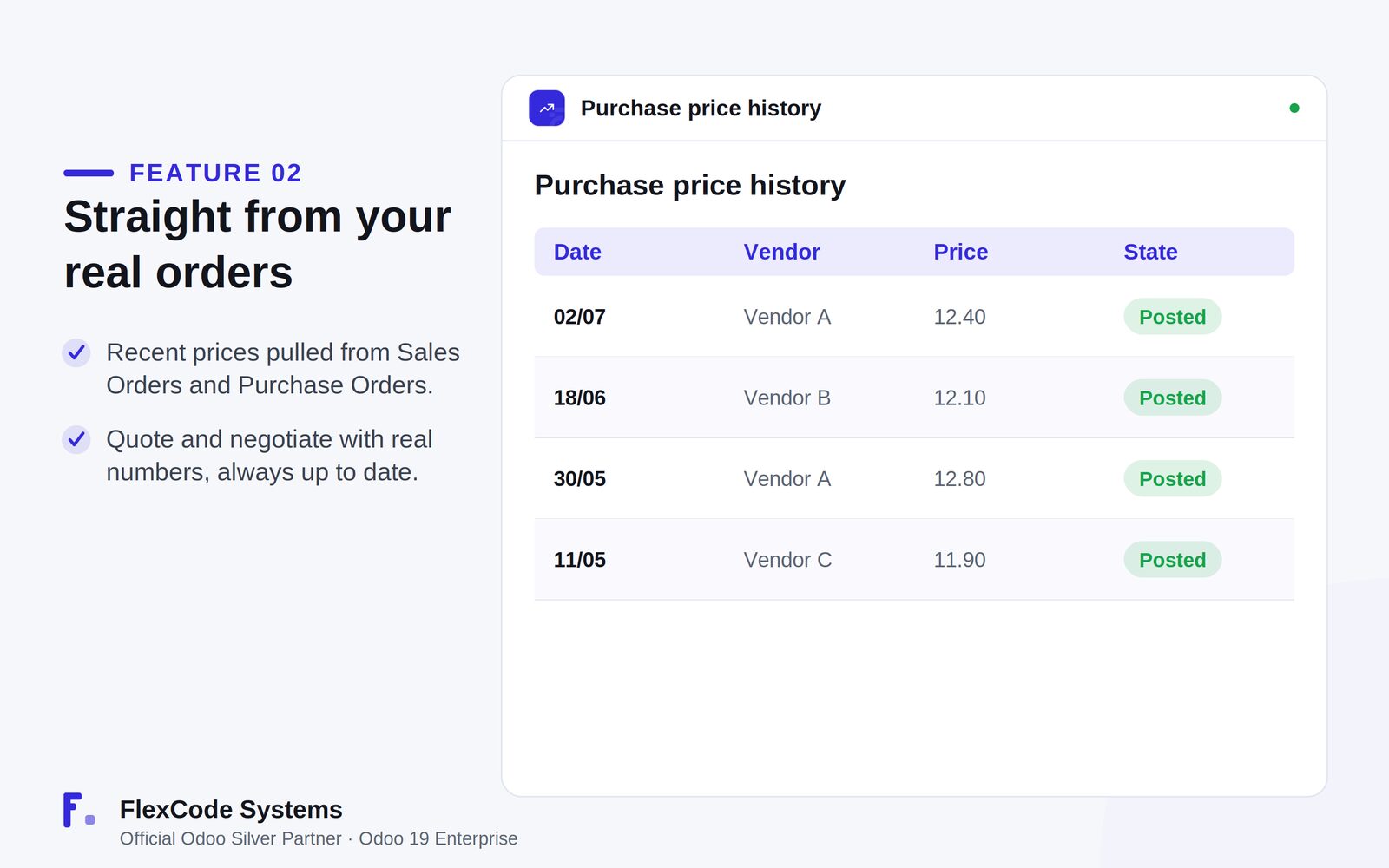The height and width of the screenshot is (868, 1389).
Task: Click the FlexCode Systems F logo
Action: 79,810
